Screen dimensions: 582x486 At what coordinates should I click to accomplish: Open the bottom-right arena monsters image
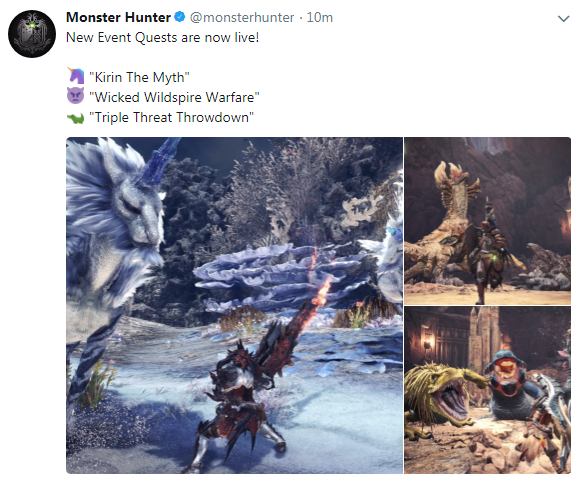[487, 390]
